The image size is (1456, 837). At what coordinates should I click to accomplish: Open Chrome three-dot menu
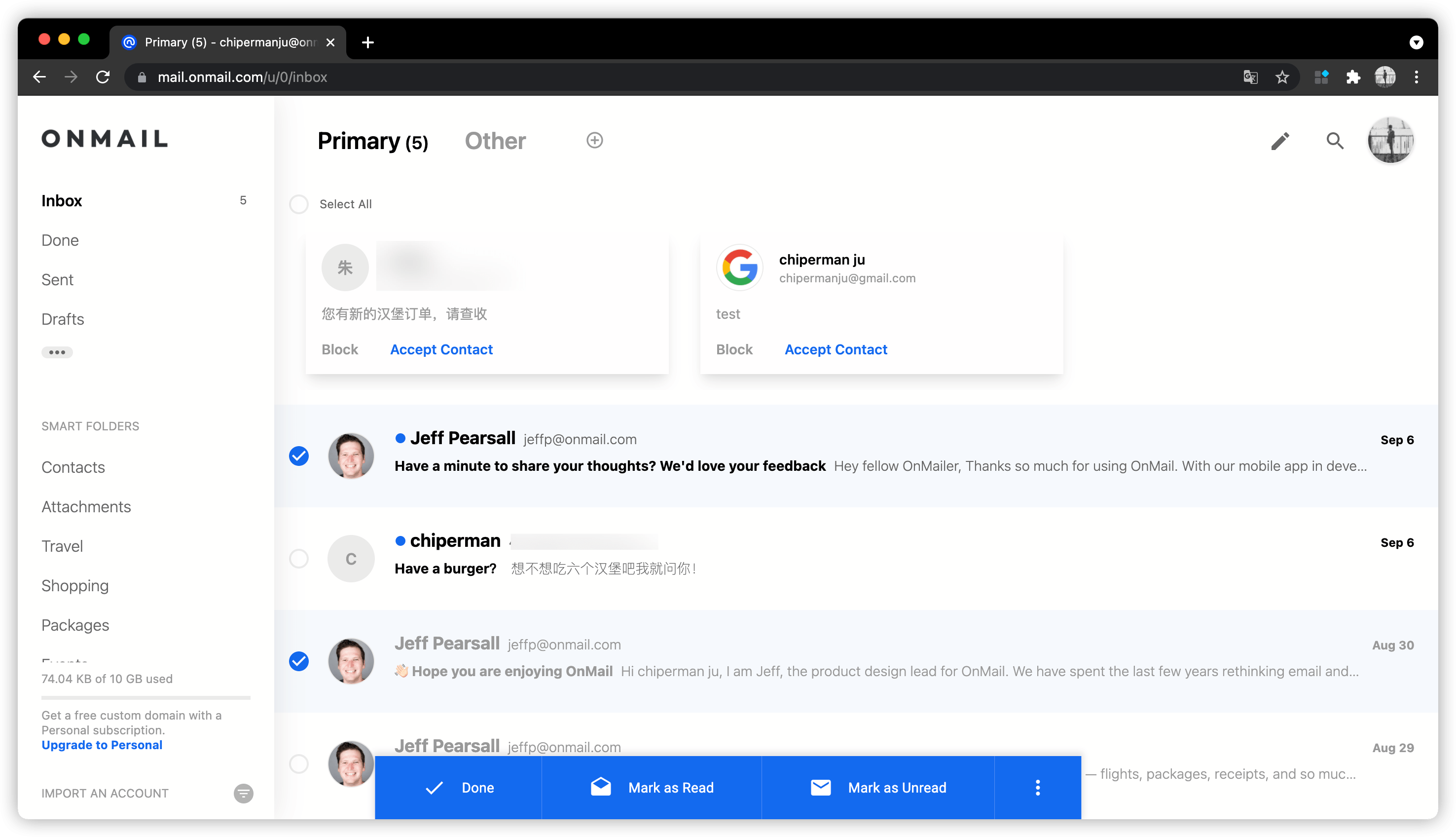pyautogui.click(x=1417, y=77)
